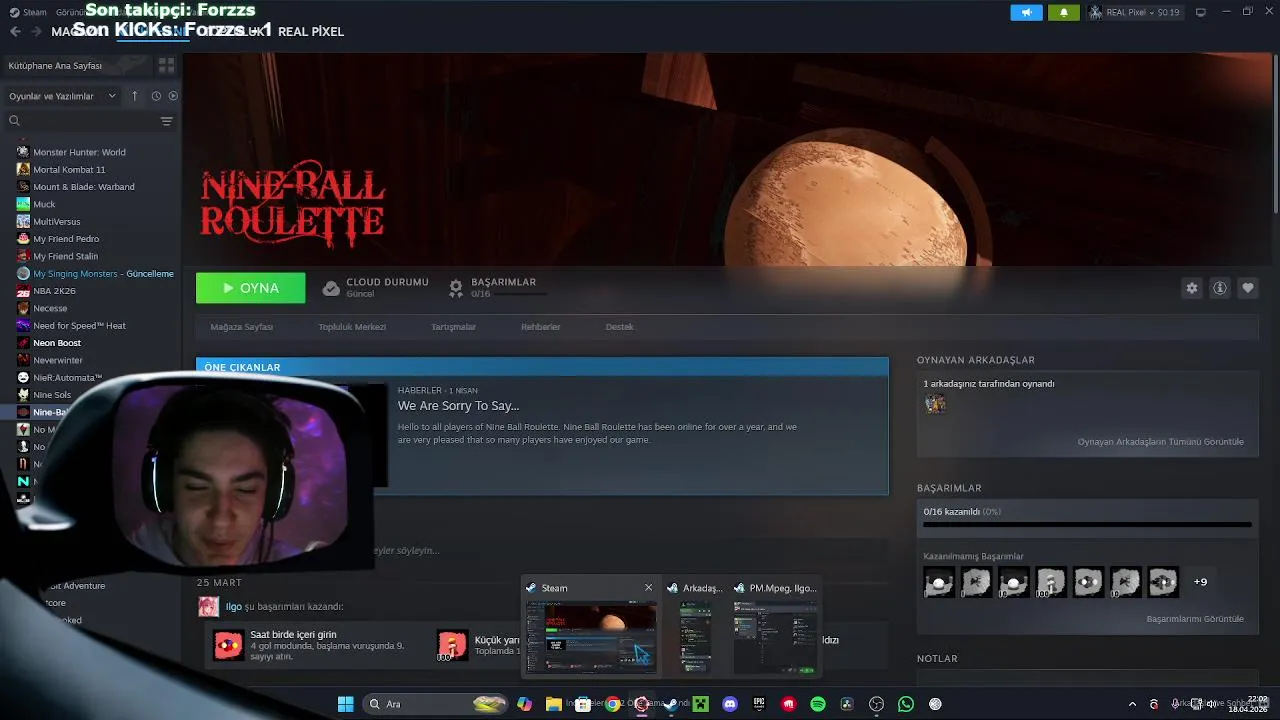Go forward with the Steam forward arrow
The width and height of the screenshot is (1280, 720).
36,32
